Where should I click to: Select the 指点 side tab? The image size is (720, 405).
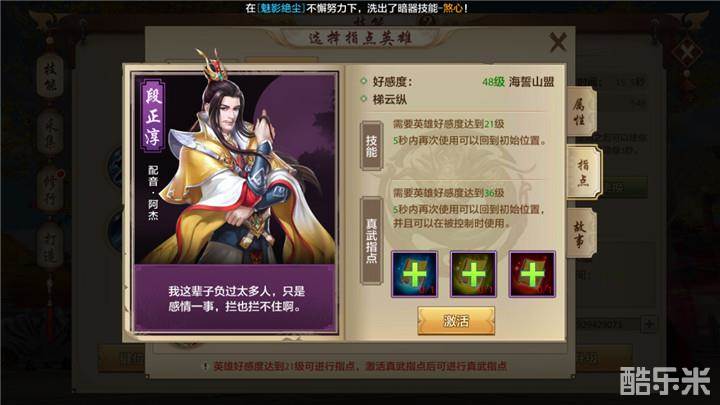click(583, 172)
